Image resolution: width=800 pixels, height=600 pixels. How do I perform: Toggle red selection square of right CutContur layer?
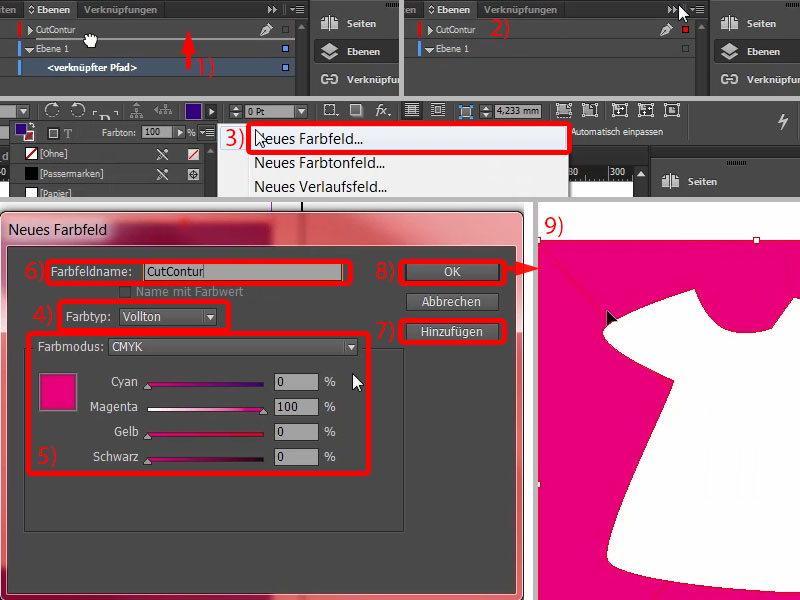point(686,30)
